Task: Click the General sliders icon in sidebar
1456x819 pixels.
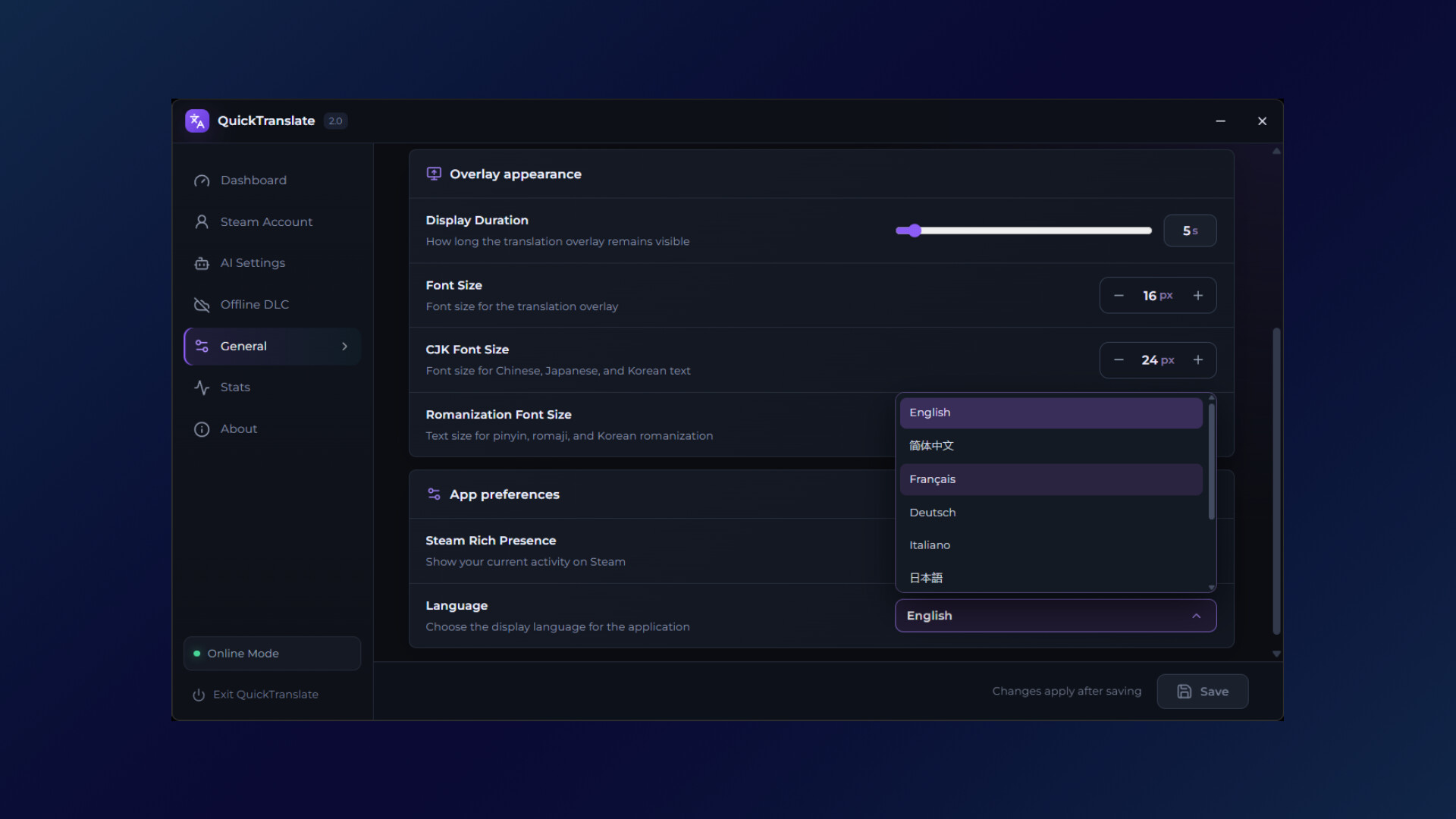Action: [202, 346]
